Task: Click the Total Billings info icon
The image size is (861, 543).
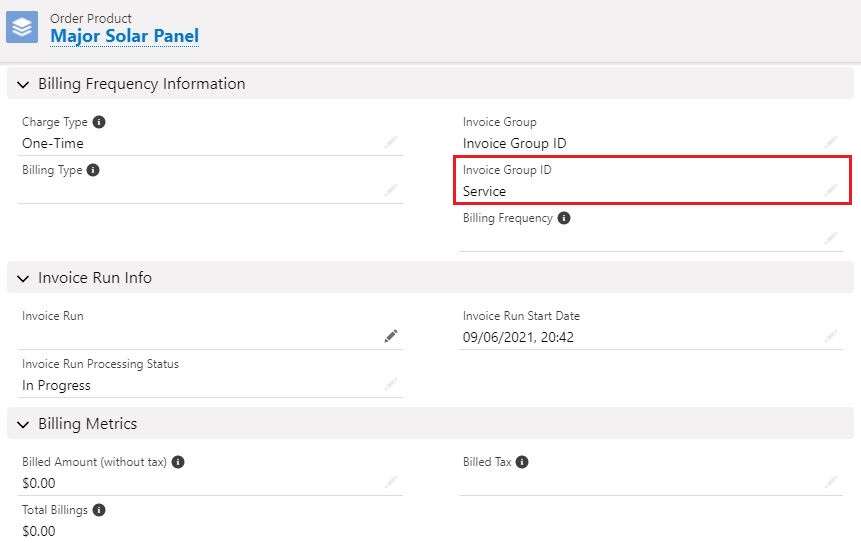Action: pyautogui.click(x=99, y=510)
